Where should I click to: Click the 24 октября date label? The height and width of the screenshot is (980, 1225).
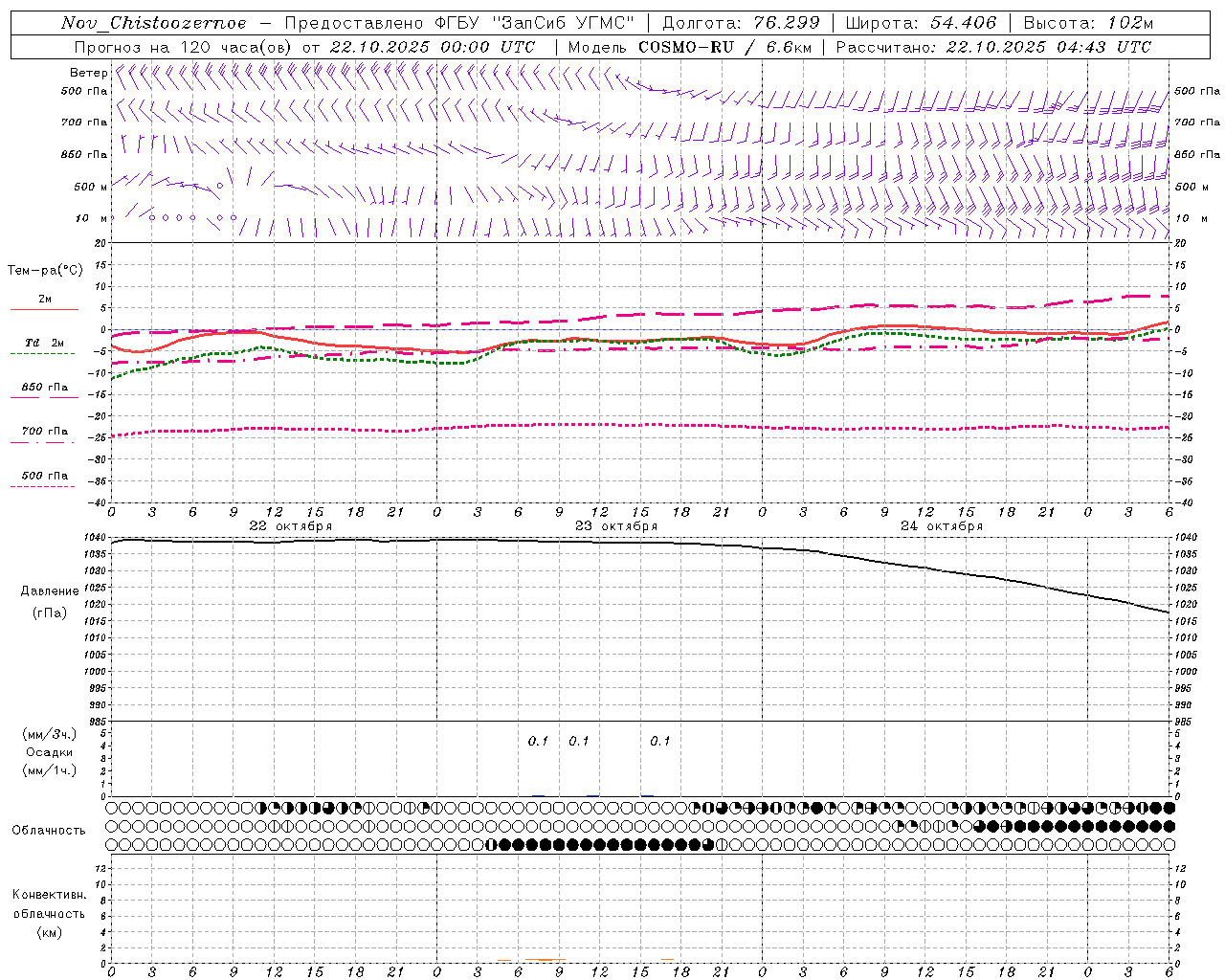pyautogui.click(x=942, y=526)
